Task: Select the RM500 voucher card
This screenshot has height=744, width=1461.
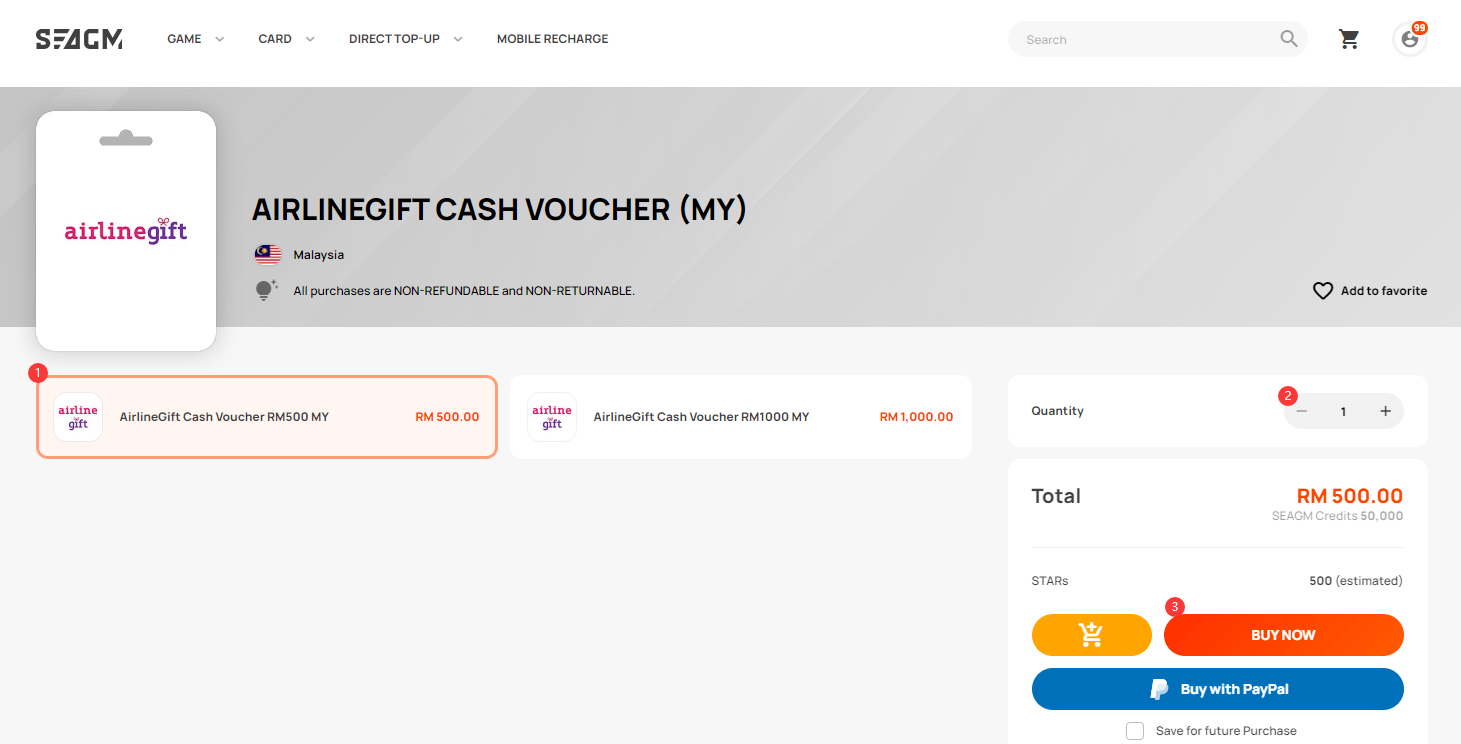Action: point(266,417)
